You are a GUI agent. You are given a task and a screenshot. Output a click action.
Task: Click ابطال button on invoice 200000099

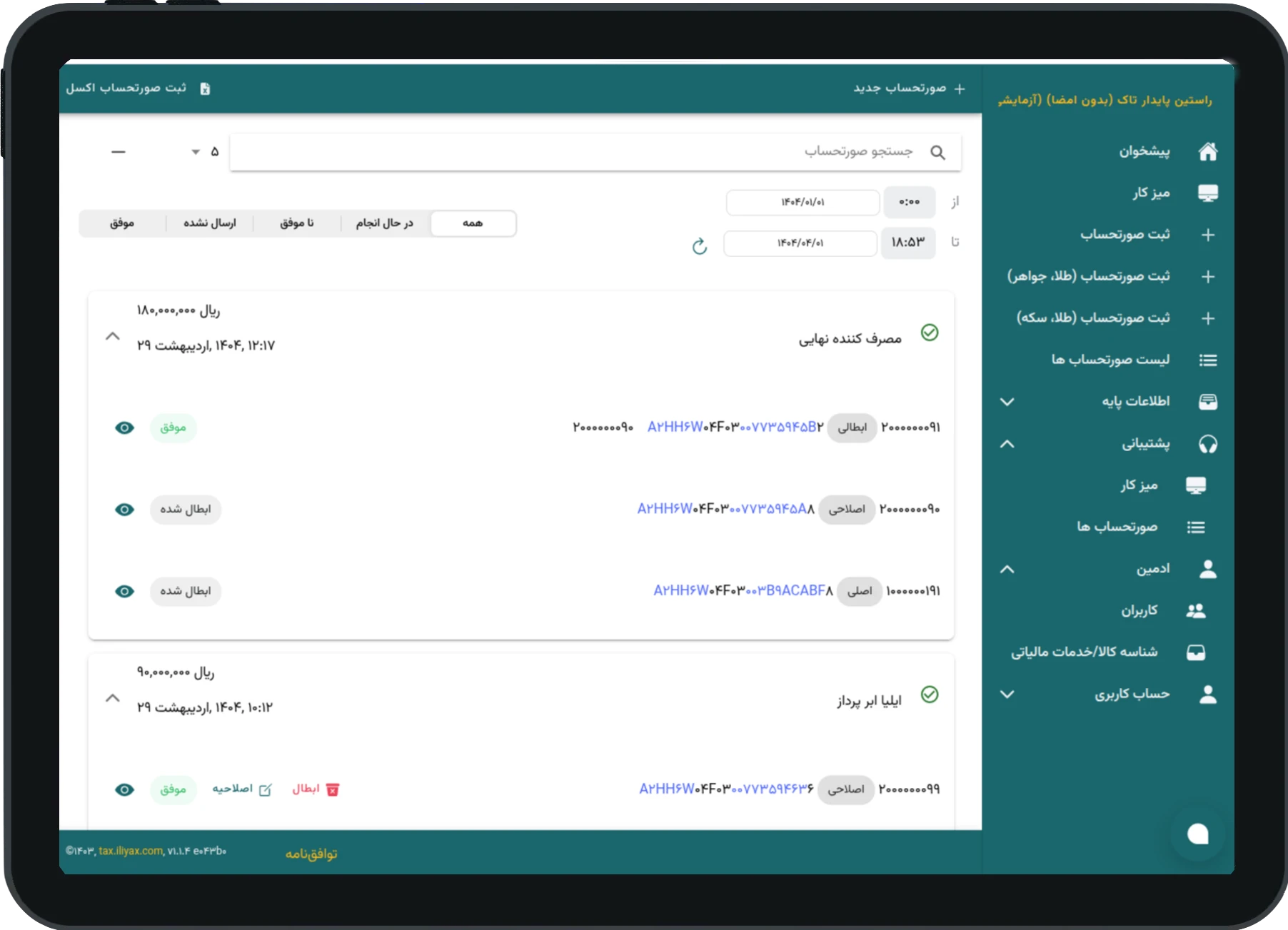point(316,789)
